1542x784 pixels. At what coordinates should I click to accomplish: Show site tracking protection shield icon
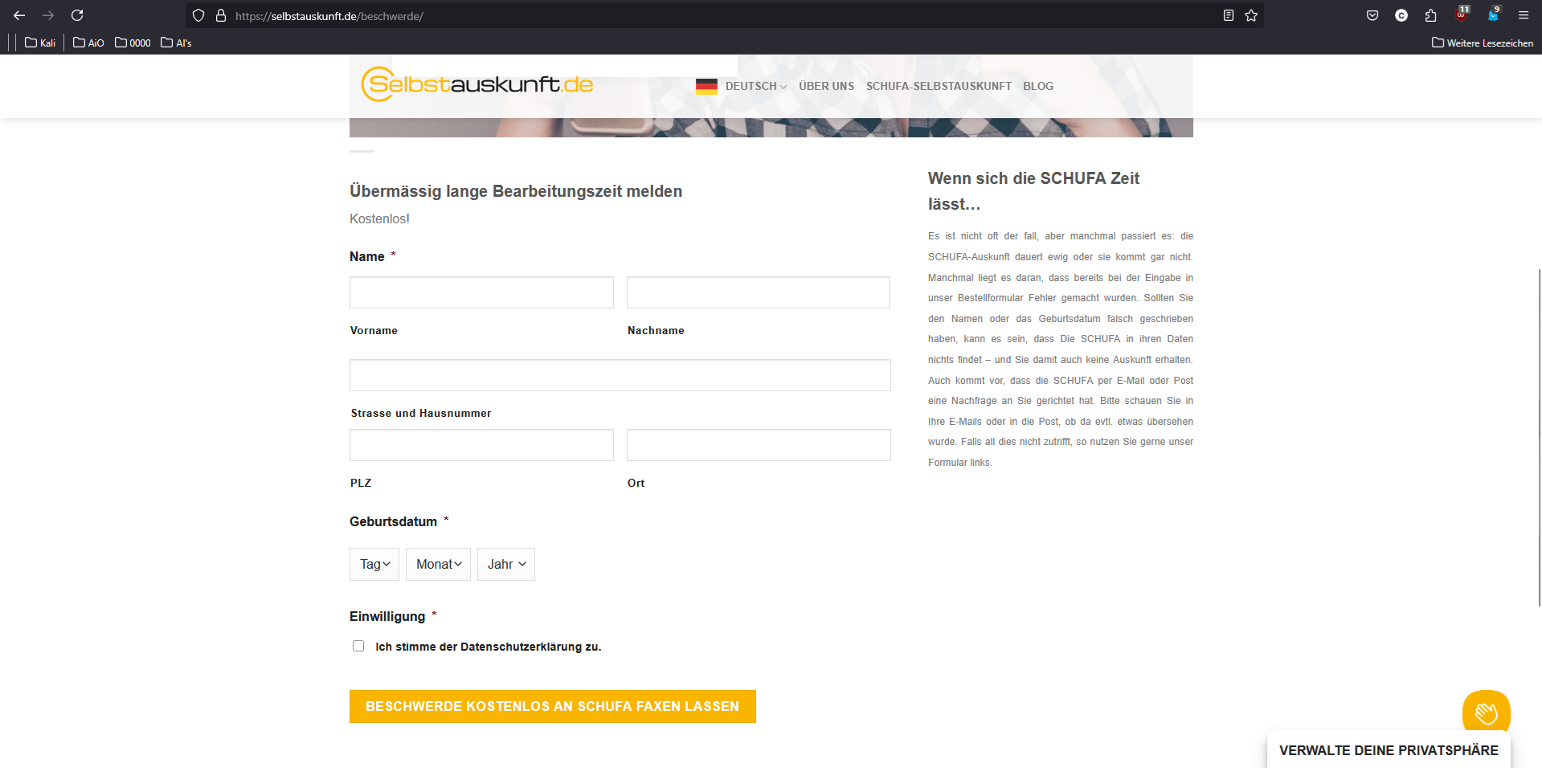pos(198,15)
